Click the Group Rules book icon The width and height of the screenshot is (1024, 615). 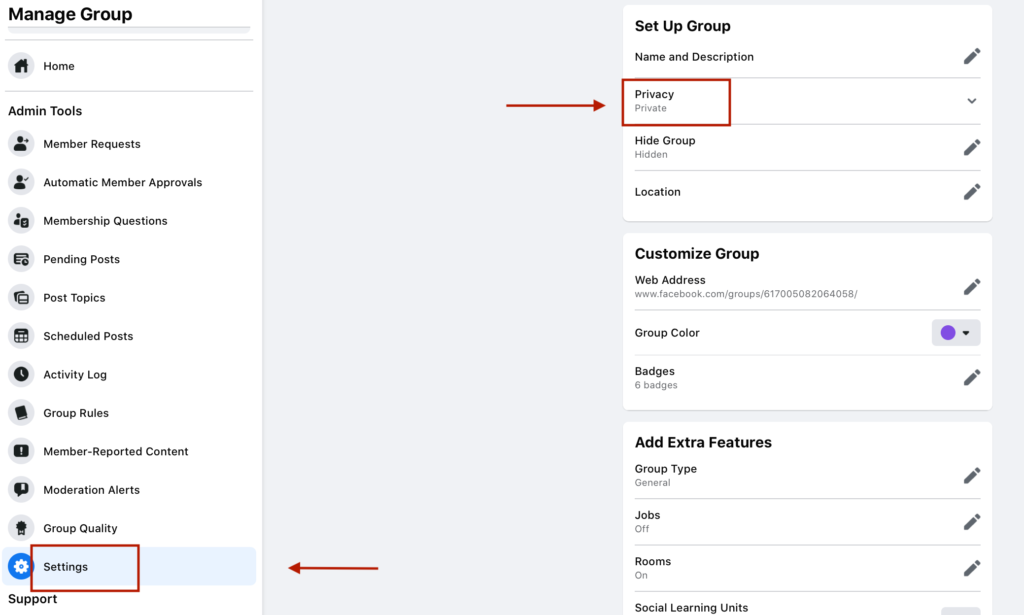[21, 413]
